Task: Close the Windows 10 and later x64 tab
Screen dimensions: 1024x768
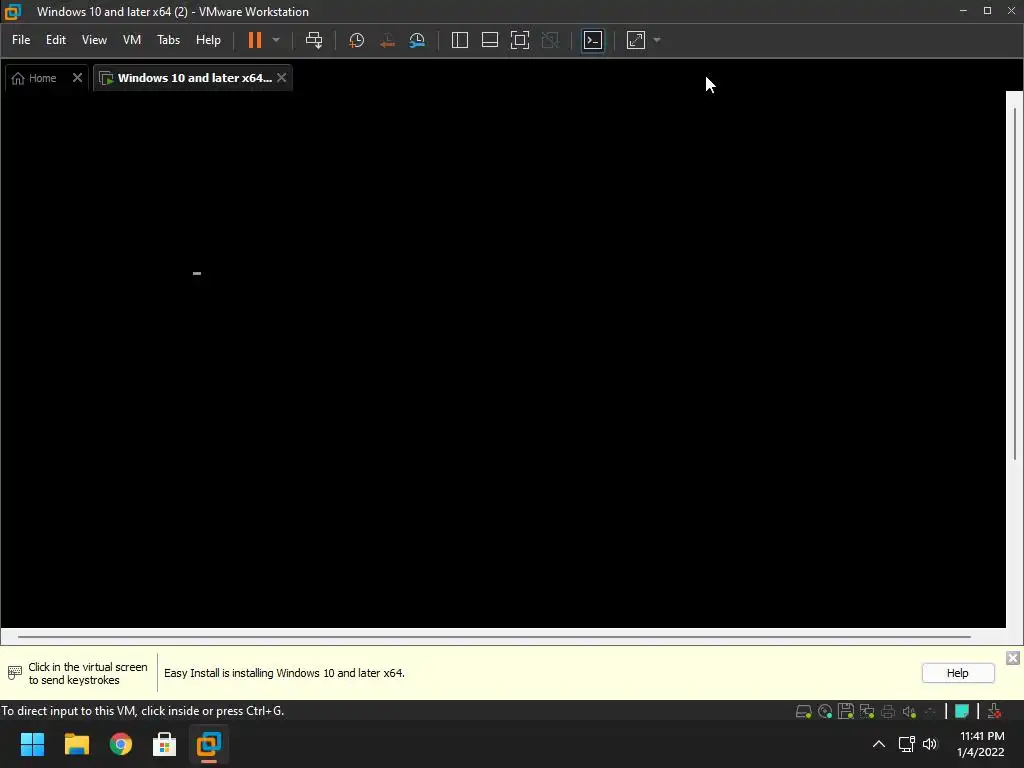Action: 281,77
